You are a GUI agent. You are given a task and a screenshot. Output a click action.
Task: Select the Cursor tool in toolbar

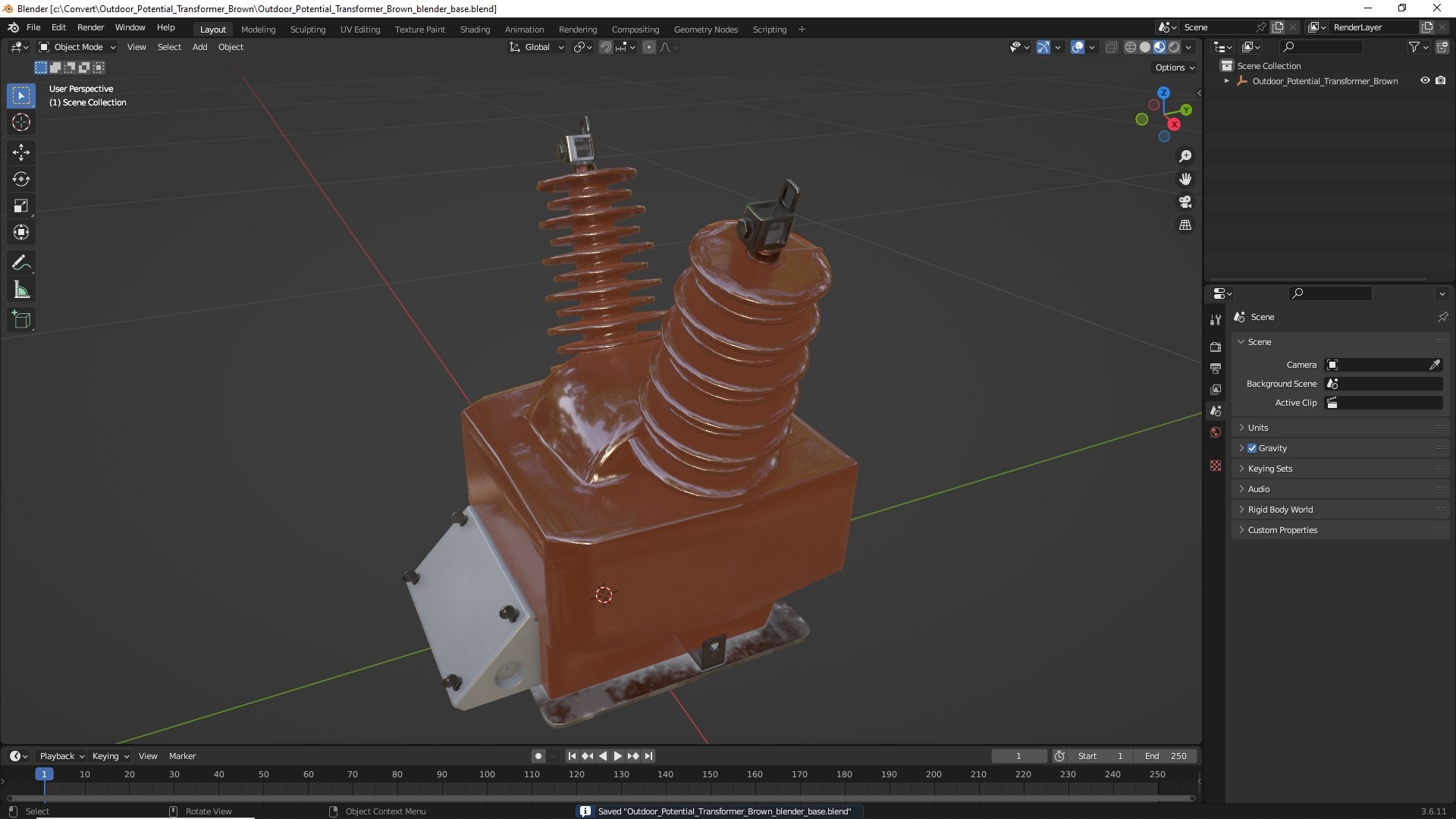pos(21,122)
